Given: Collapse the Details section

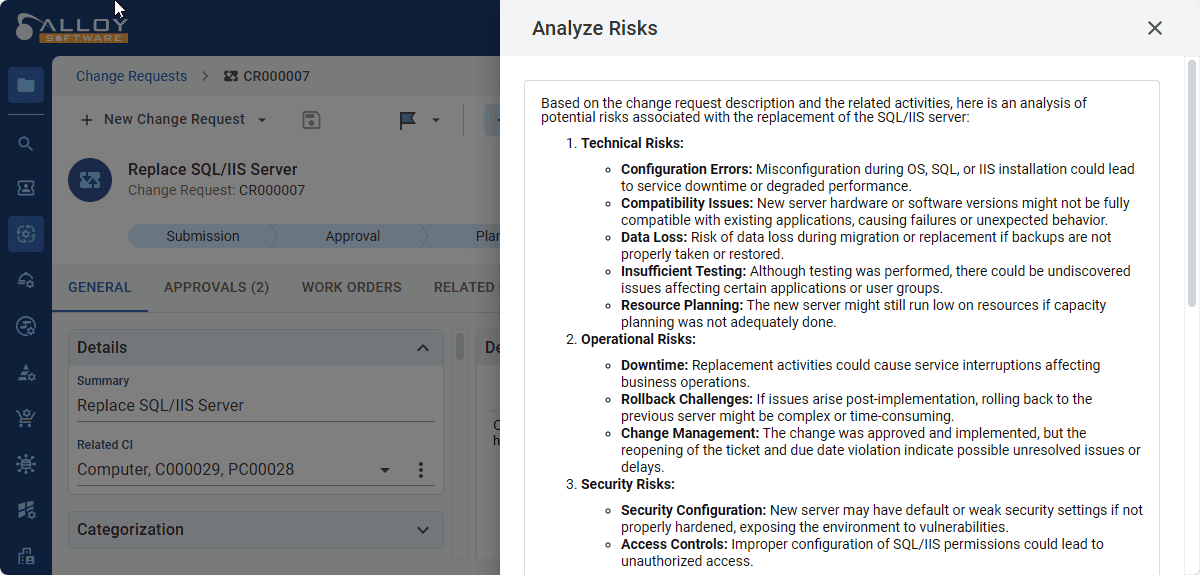Looking at the screenshot, I should (x=423, y=348).
